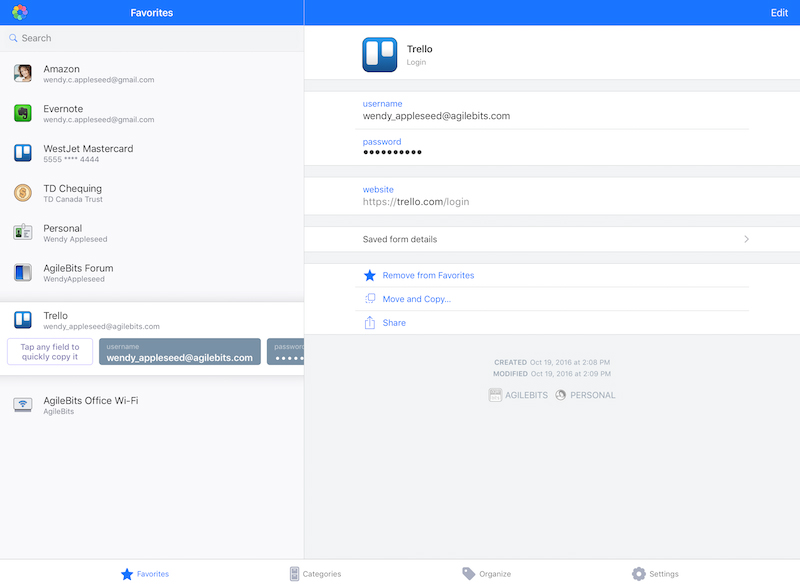Viewport: 800px width, 588px height.
Task: Click into the Search field
Action: pos(152,38)
